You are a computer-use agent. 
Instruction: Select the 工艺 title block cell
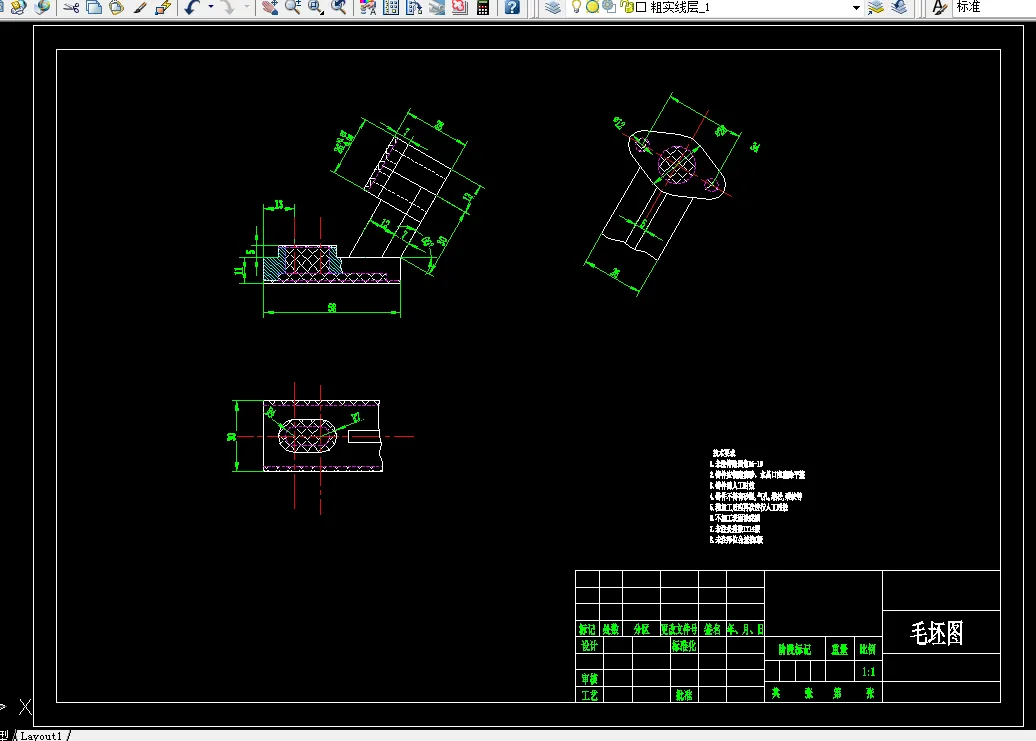coord(589,695)
